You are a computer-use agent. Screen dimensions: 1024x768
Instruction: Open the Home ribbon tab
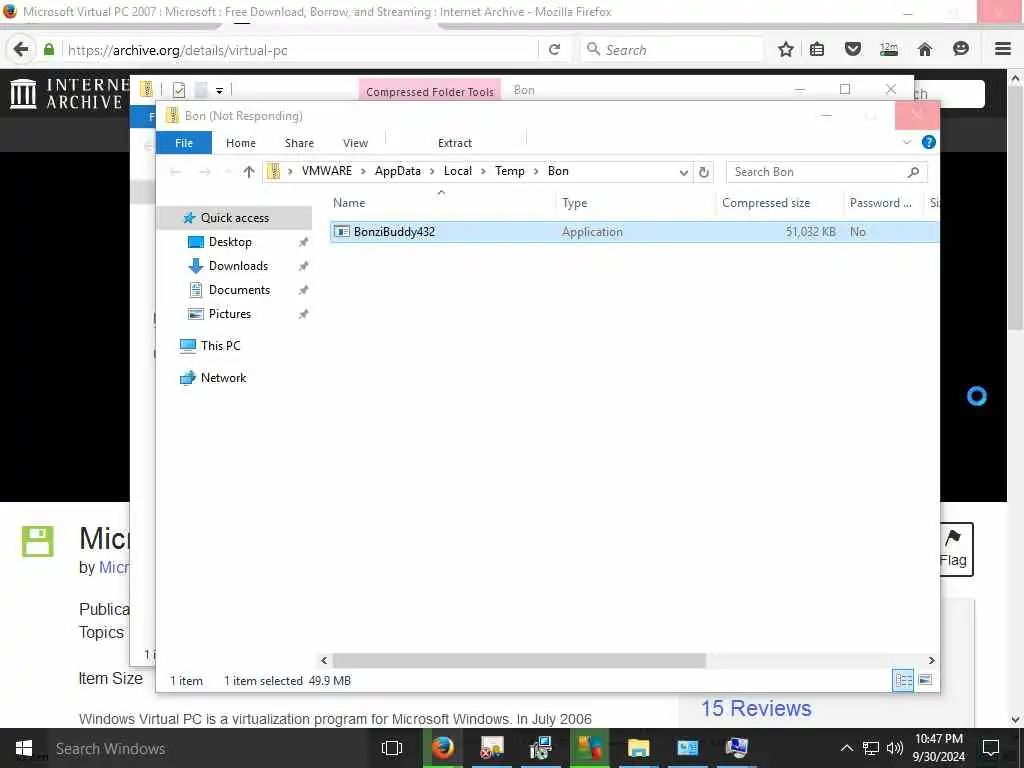coord(240,143)
